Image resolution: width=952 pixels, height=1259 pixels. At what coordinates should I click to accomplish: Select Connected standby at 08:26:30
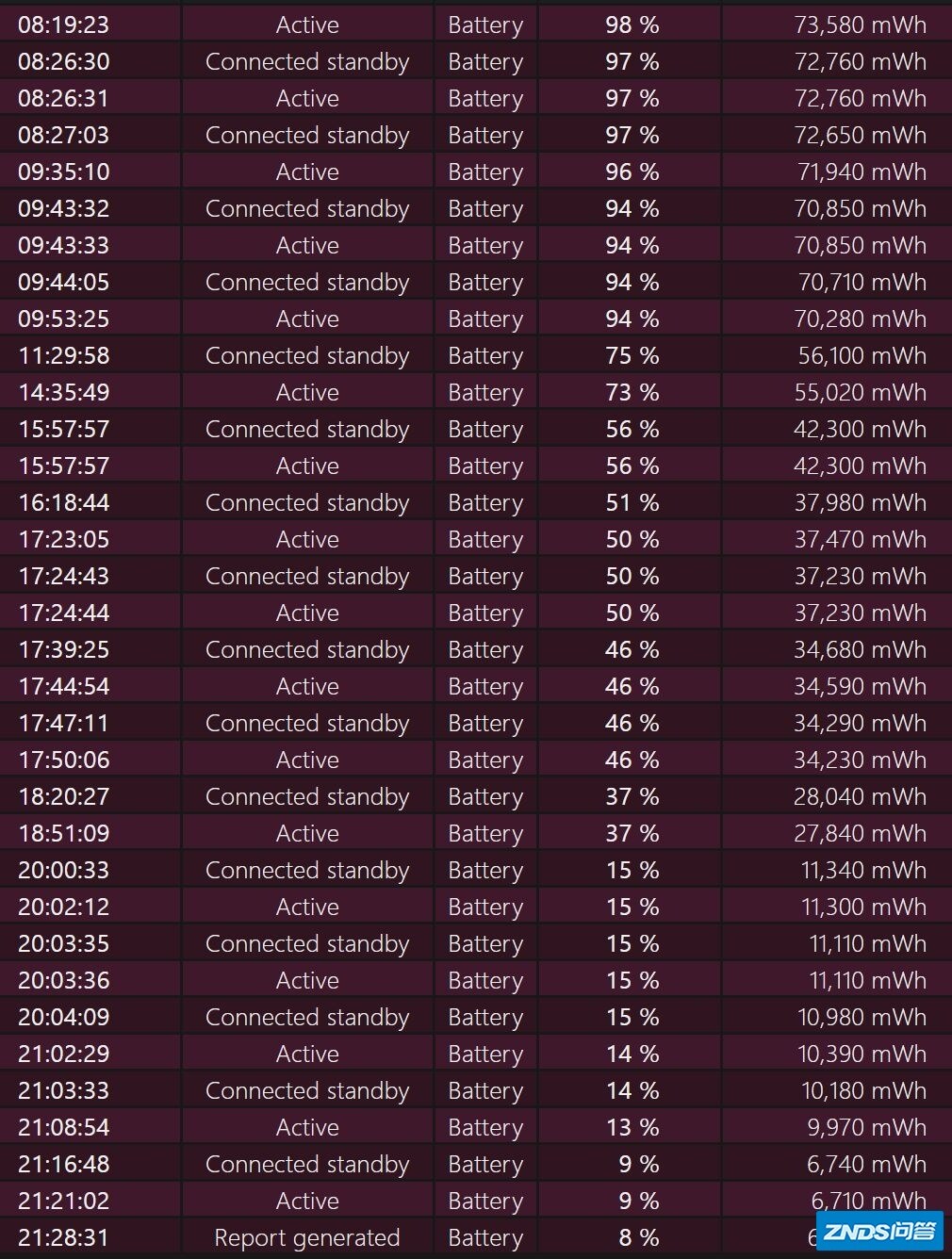[x=307, y=62]
